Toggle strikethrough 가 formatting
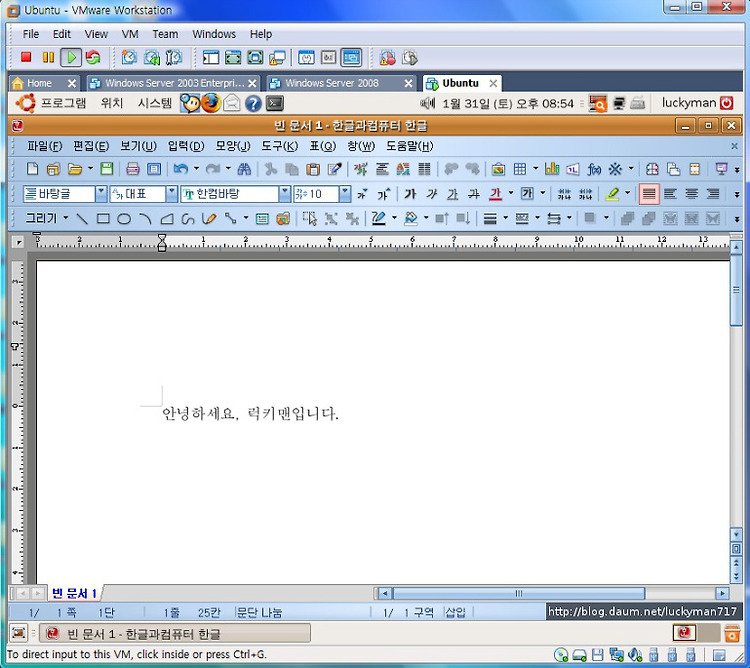Viewport: 750px width, 668px height. tap(474, 194)
